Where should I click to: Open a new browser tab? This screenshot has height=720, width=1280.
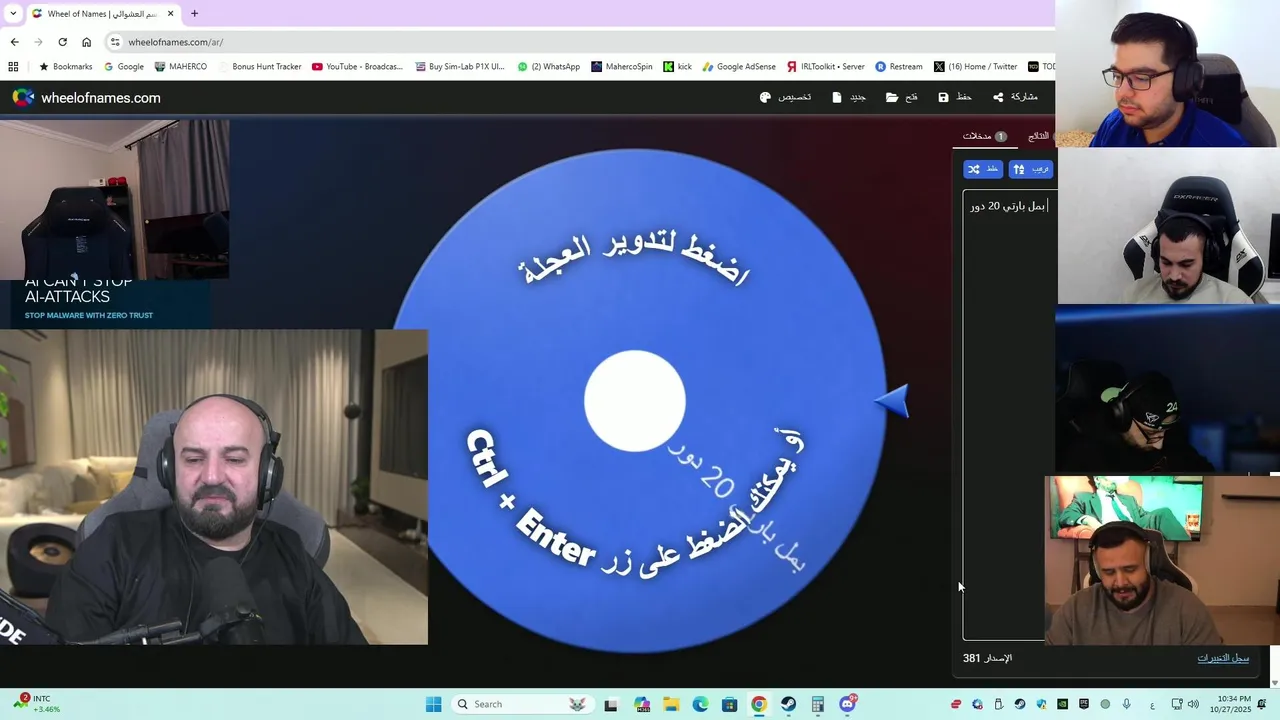[194, 13]
